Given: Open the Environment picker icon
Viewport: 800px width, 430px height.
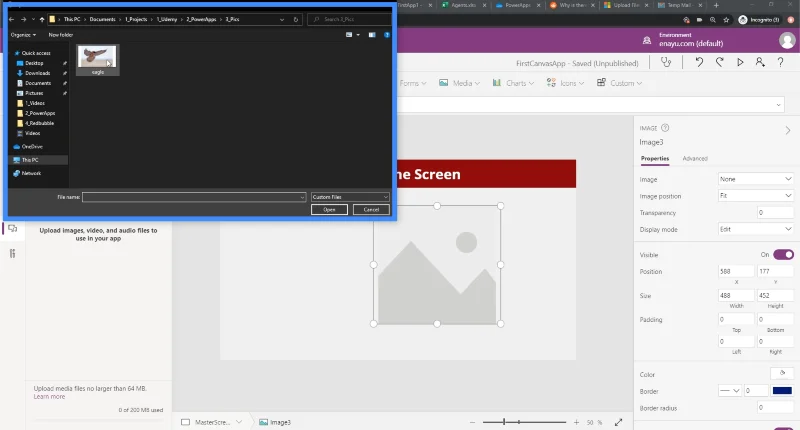Looking at the screenshot, I should click(646, 40).
